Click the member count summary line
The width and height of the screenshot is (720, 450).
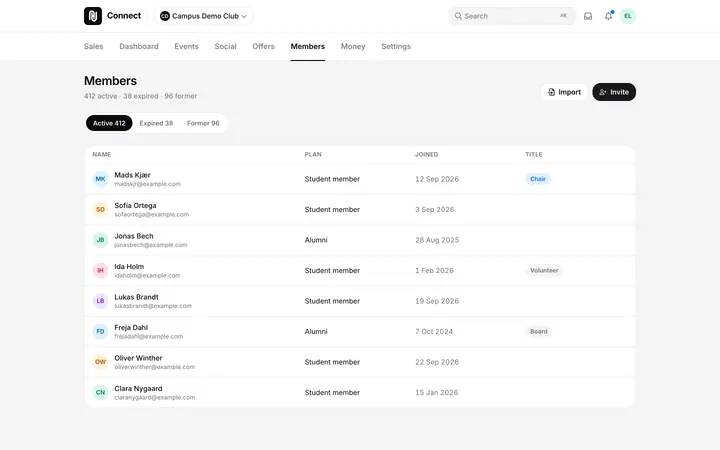(x=141, y=96)
